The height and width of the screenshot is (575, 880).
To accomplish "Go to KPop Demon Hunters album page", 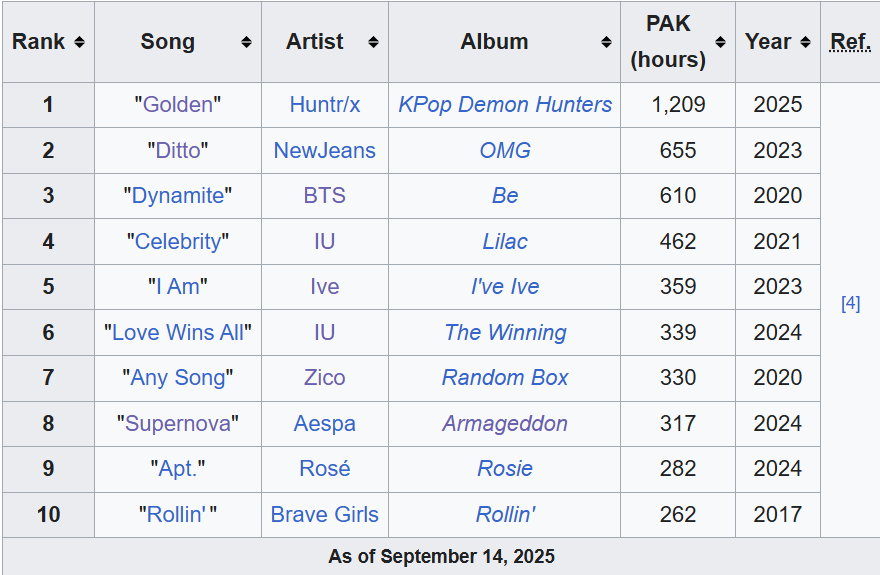I will (505, 105).
